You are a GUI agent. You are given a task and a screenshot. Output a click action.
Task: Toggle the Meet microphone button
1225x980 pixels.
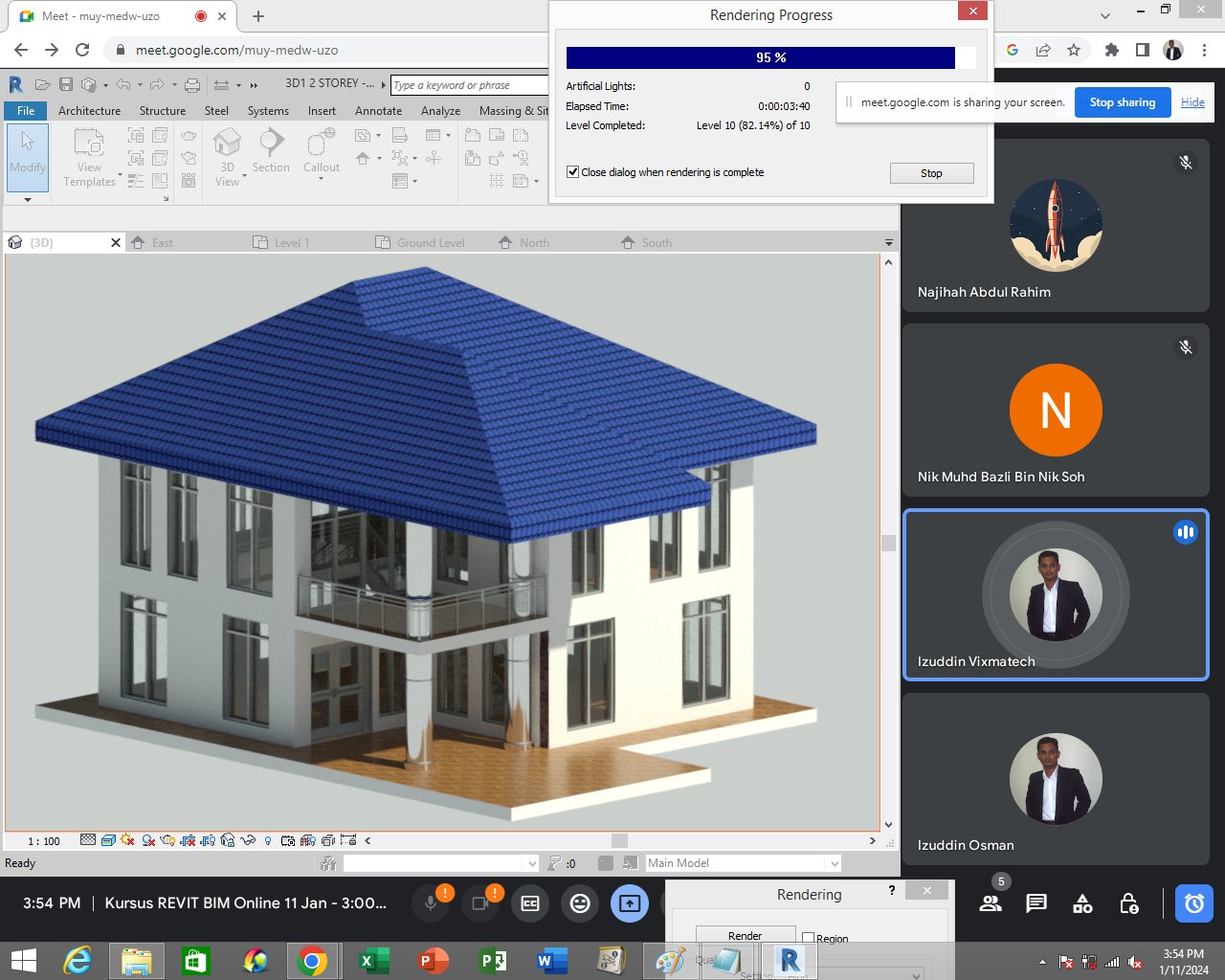(431, 903)
